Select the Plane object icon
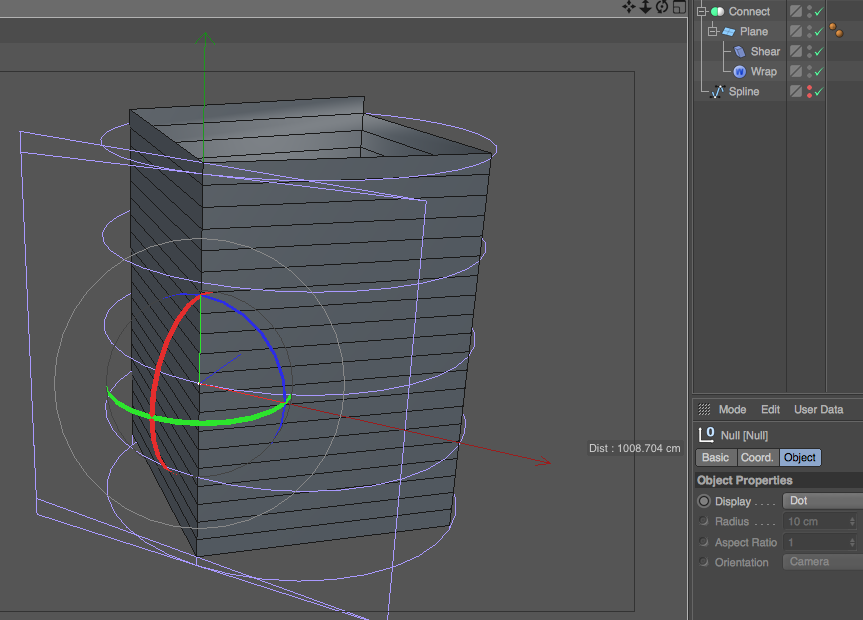The width and height of the screenshot is (863, 620). [x=729, y=31]
